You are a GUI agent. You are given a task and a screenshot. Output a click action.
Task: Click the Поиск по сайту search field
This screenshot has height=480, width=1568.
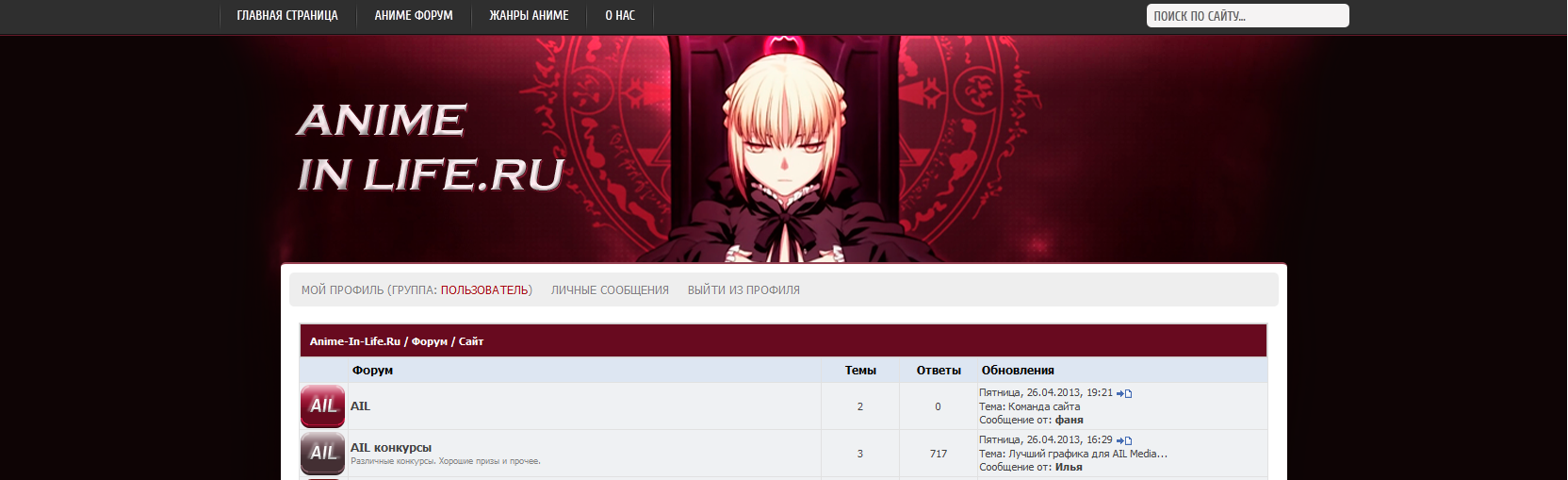tap(1248, 16)
